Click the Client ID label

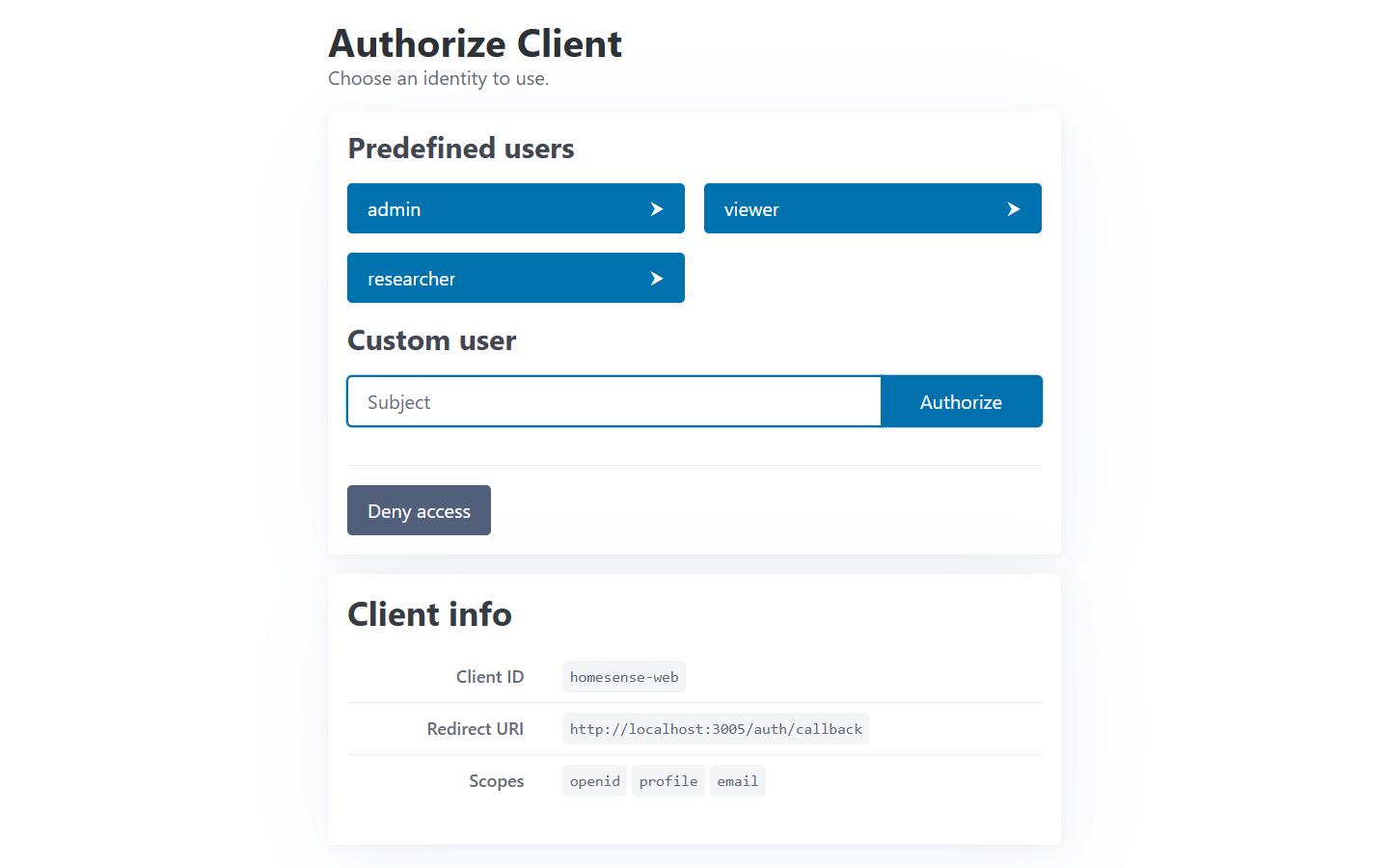(490, 677)
